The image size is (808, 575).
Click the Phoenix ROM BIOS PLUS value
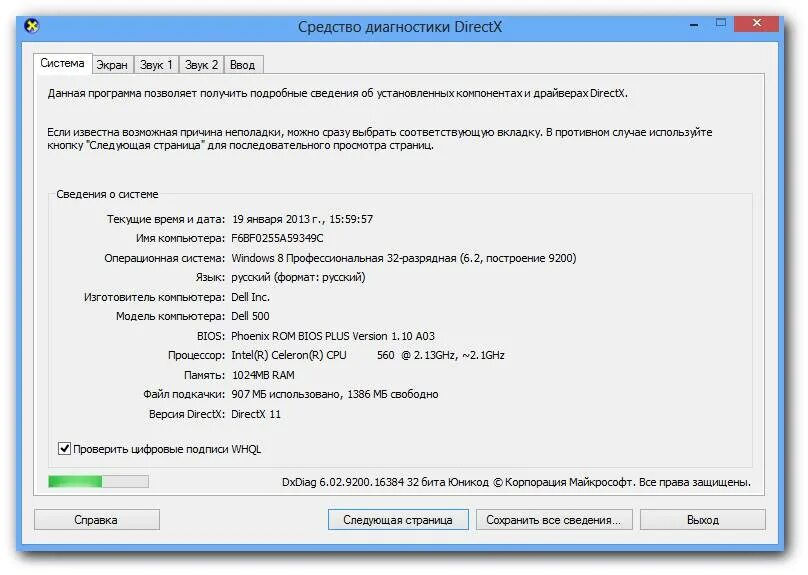pos(333,336)
